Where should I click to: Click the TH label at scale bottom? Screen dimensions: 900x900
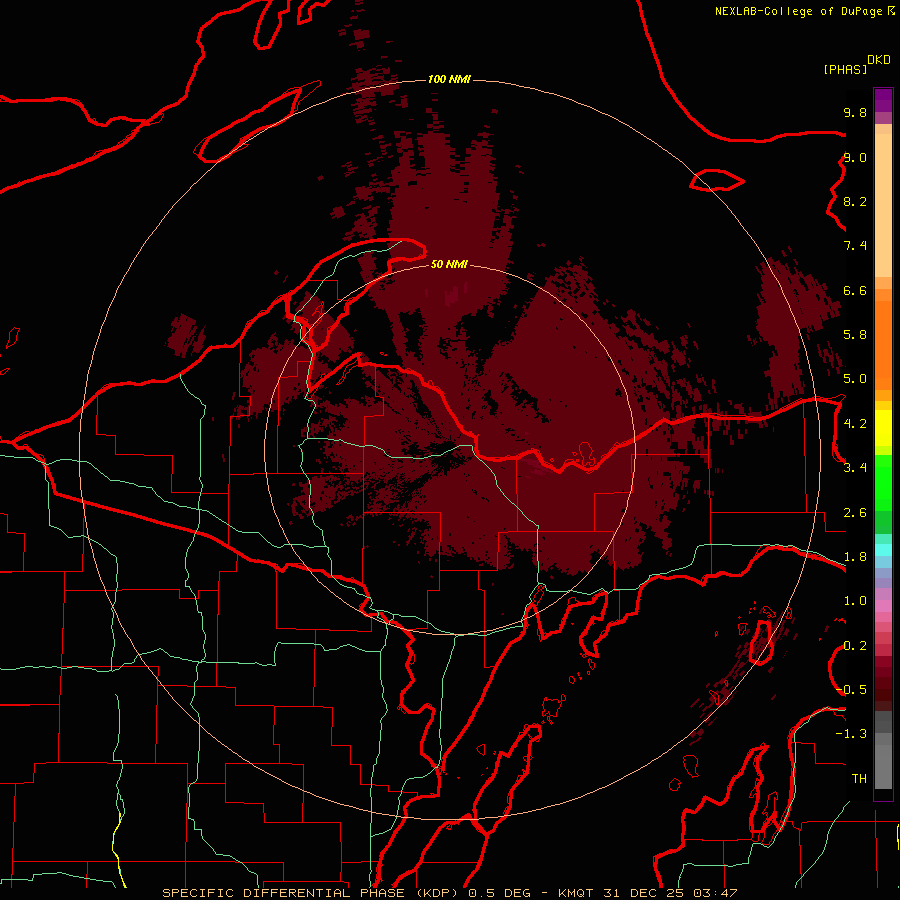pyautogui.click(x=859, y=779)
